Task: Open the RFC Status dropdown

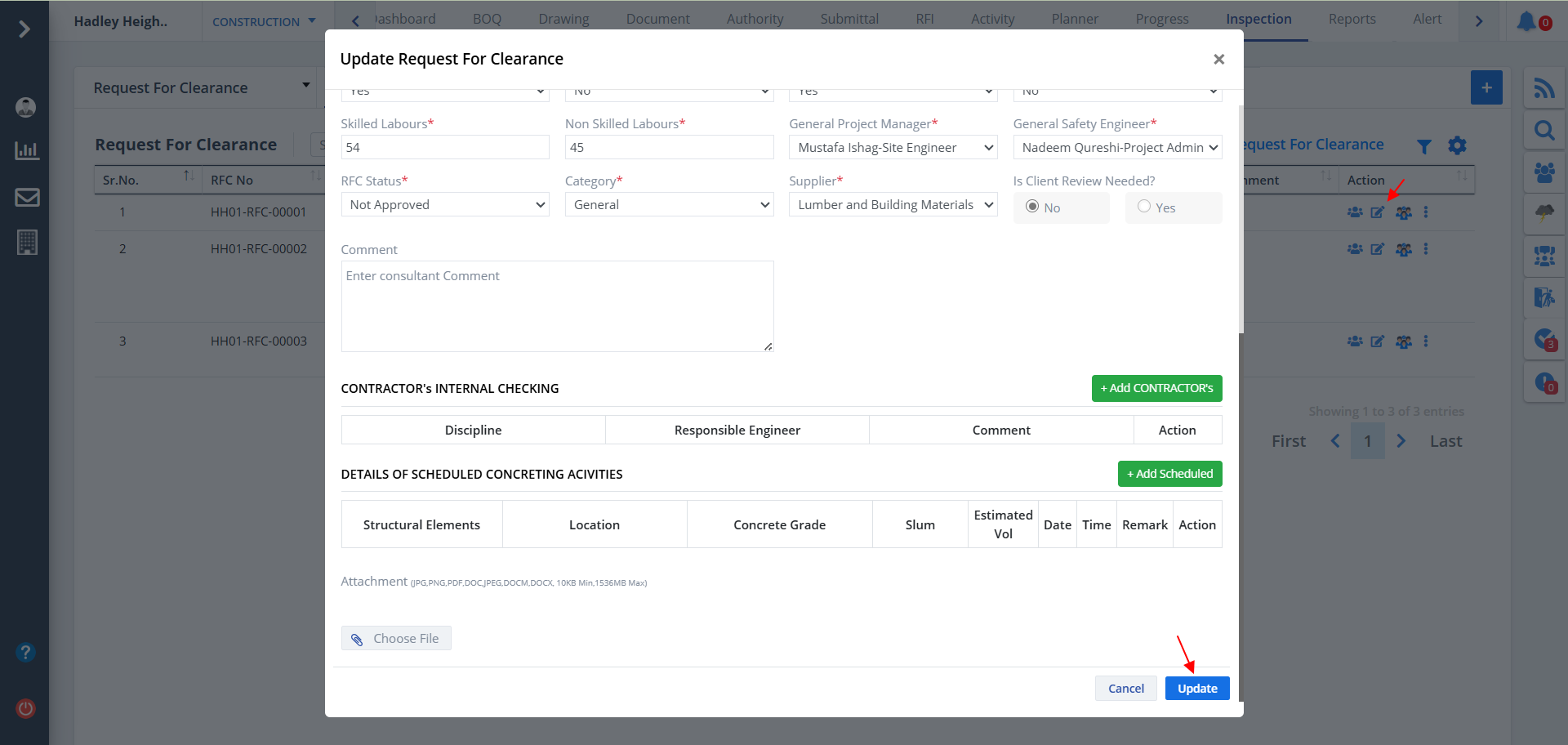Action: [x=445, y=204]
